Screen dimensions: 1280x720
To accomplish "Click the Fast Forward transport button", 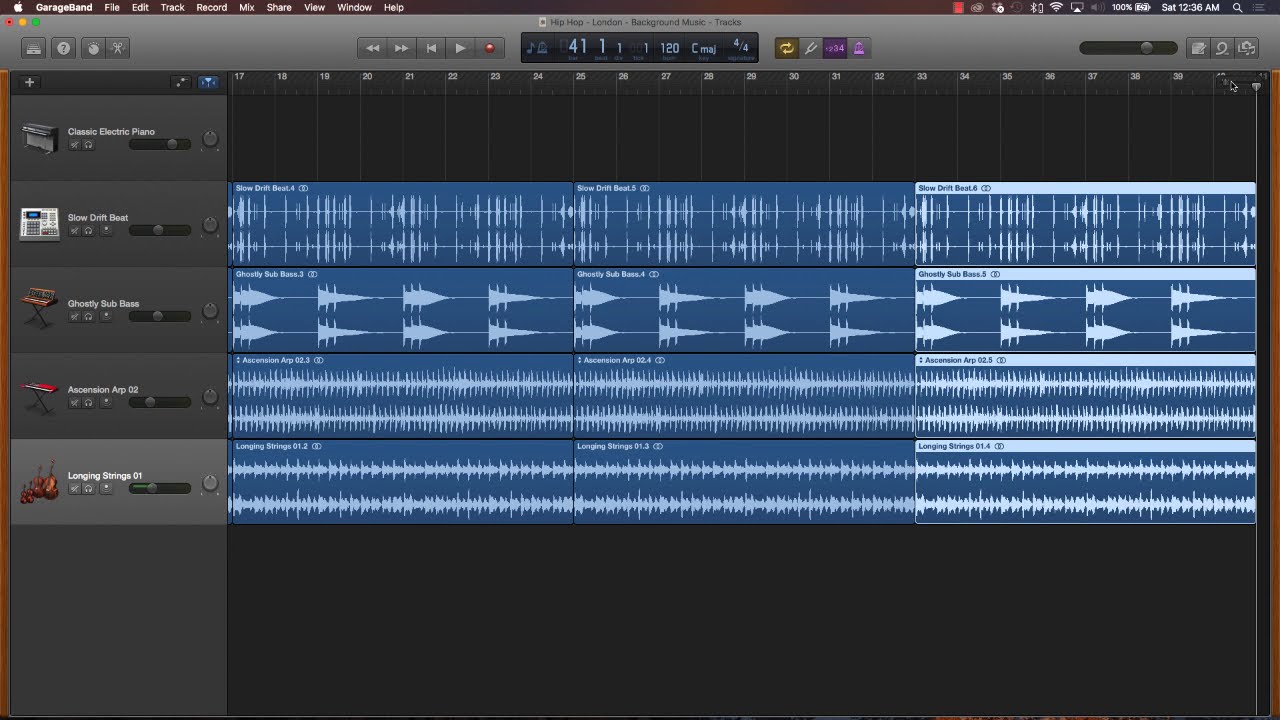I will [402, 48].
